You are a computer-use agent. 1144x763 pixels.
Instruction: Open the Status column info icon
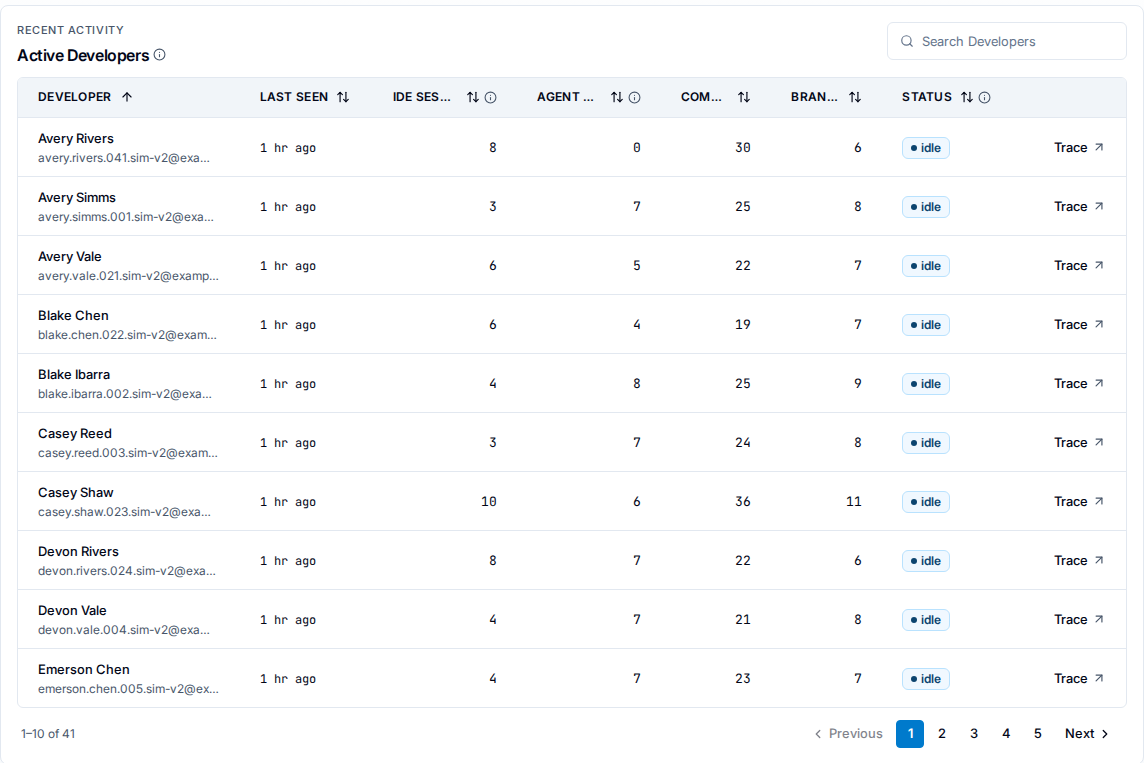click(x=985, y=98)
